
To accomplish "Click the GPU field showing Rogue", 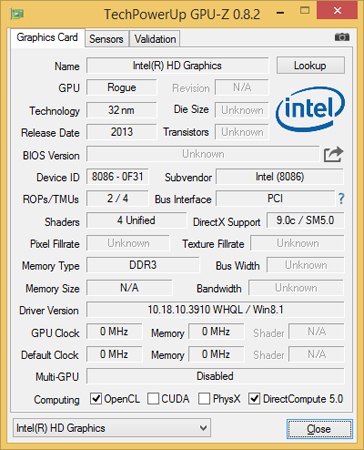I will click(122, 87).
